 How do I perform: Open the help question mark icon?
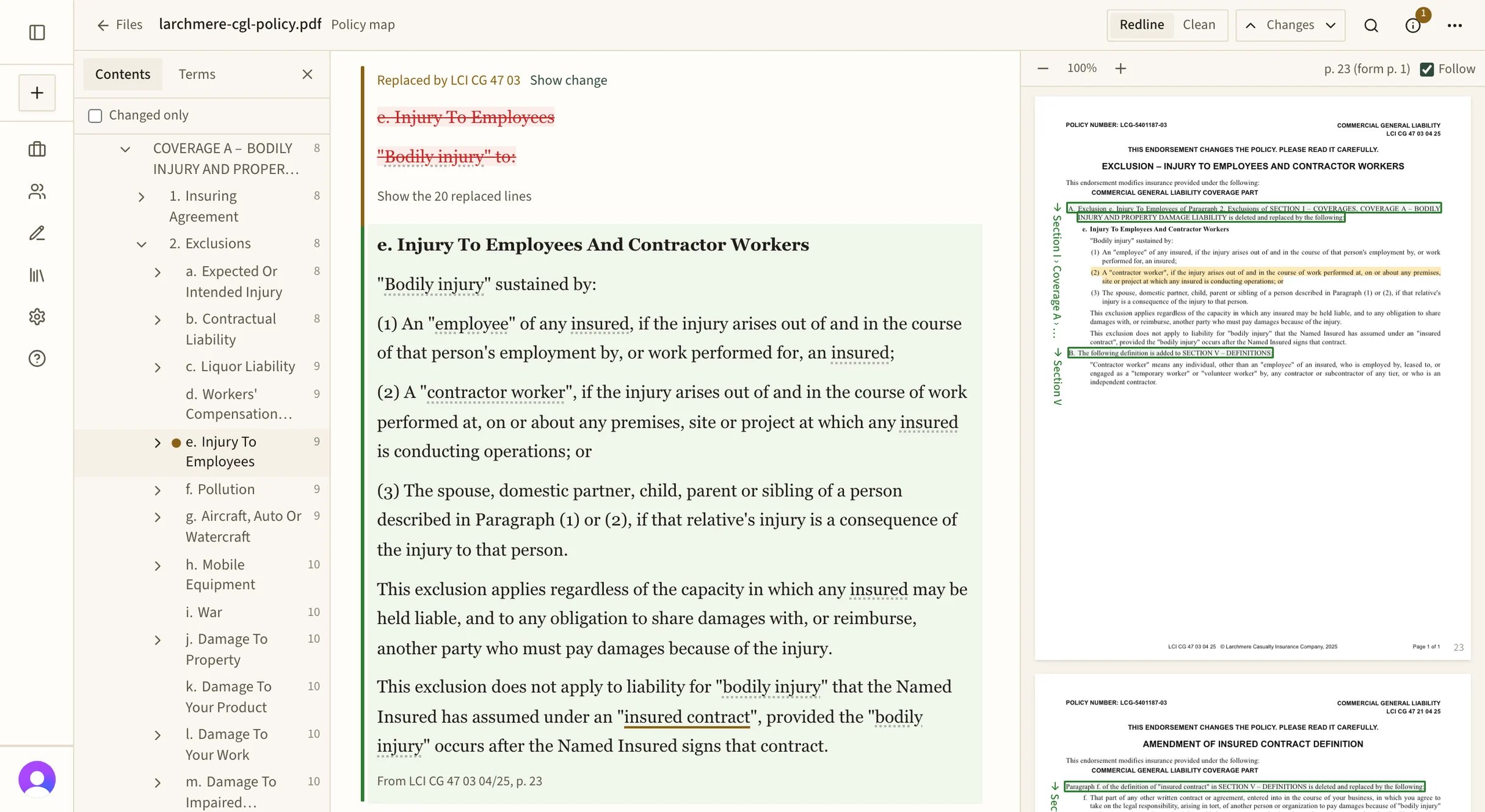point(37,358)
